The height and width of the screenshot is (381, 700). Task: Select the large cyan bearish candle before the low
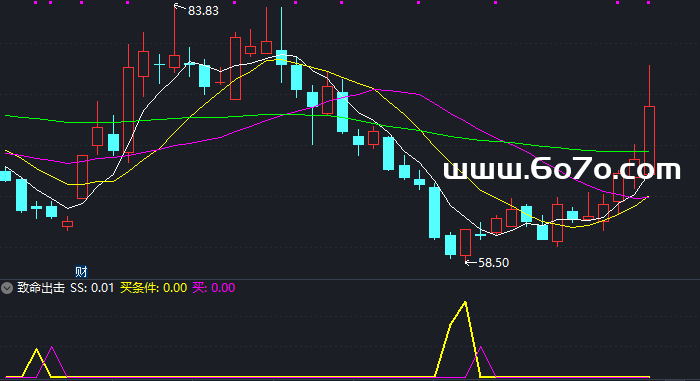[x=434, y=212]
